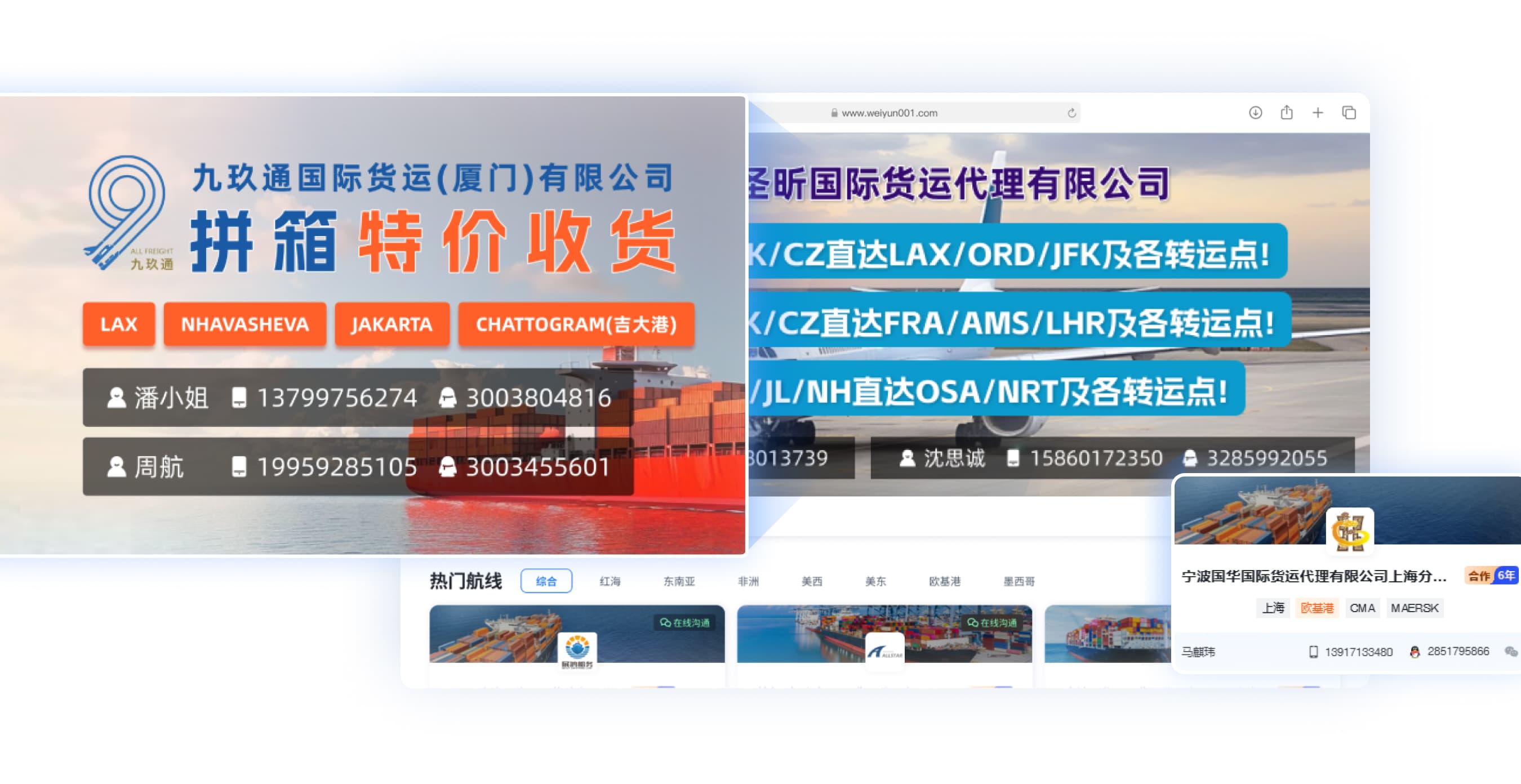
Task: Click 在线沟通 on the second route card
Action: click(x=992, y=623)
